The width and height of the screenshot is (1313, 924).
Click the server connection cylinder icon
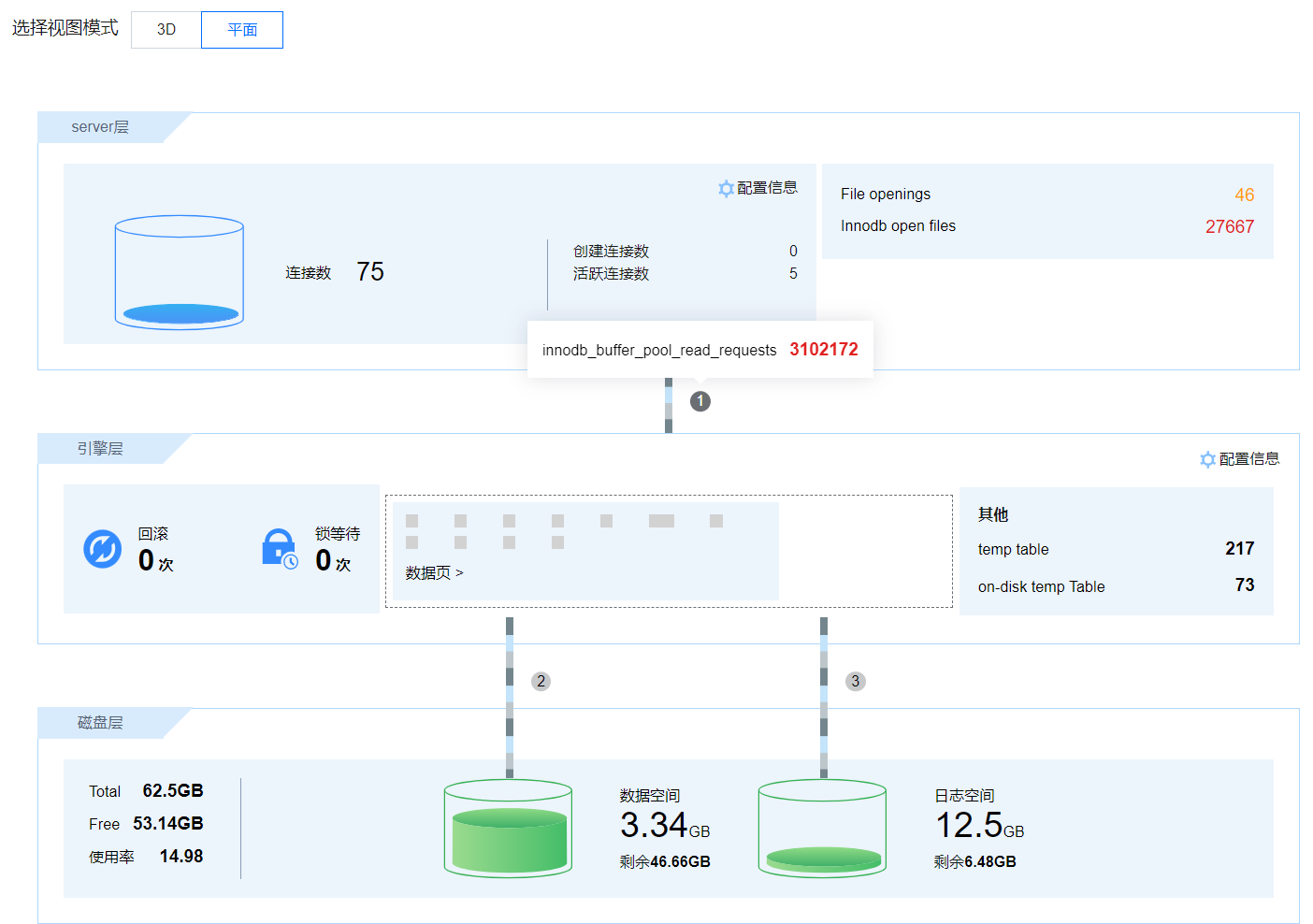(180, 272)
